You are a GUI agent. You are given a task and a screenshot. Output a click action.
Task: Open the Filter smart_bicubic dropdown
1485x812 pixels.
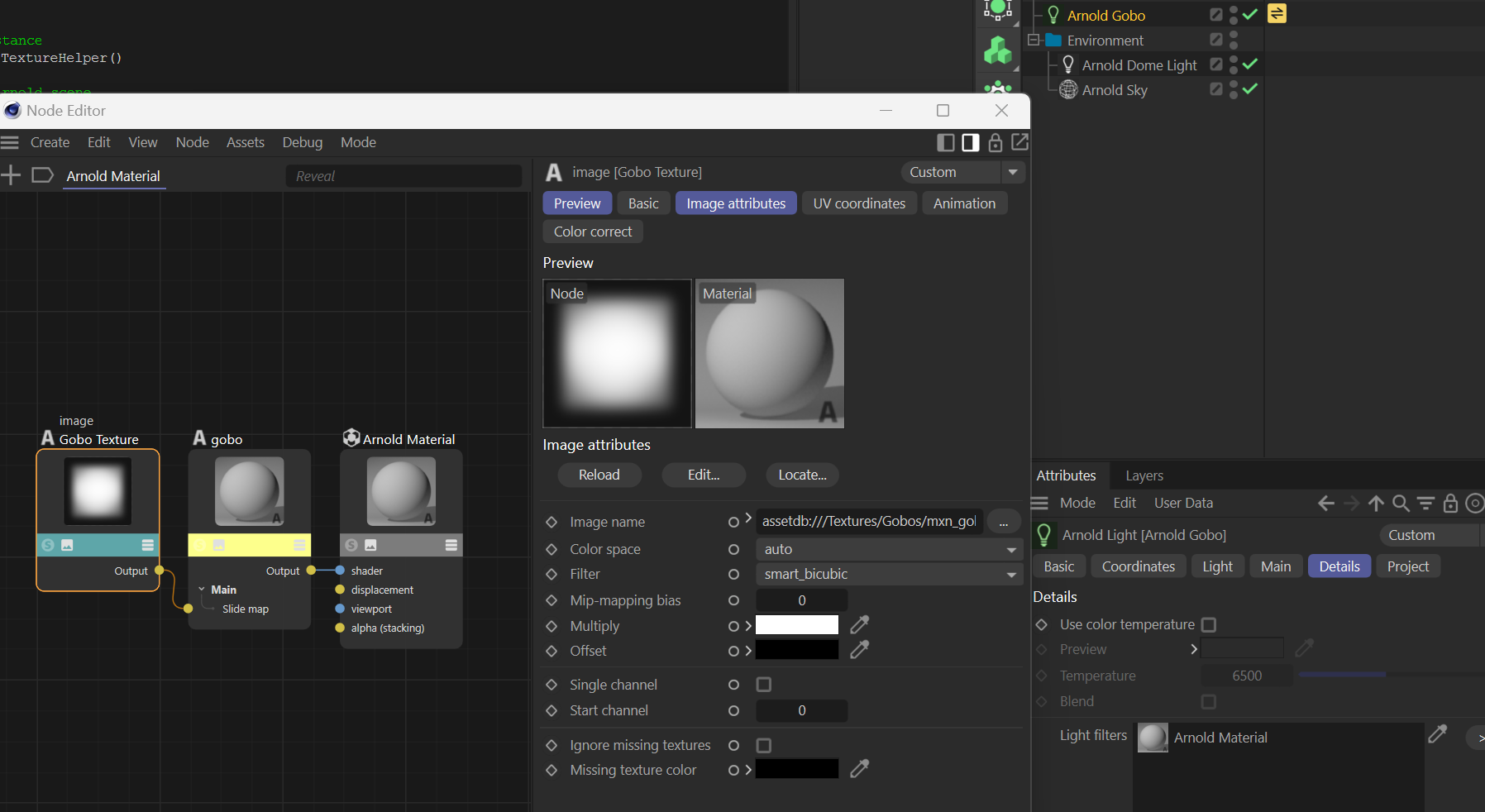889,574
